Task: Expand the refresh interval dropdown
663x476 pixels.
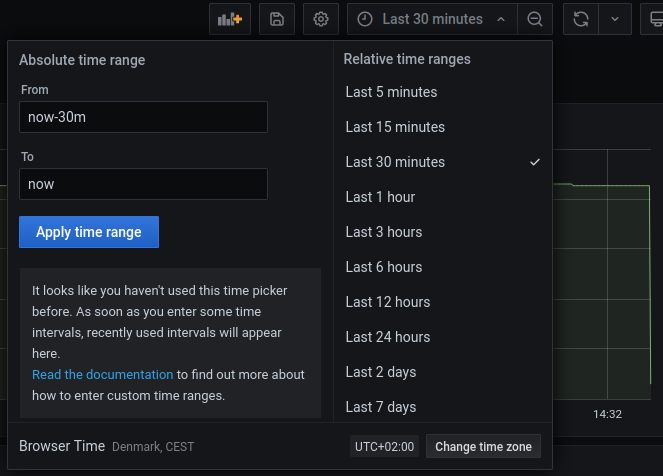Action: tap(615, 19)
